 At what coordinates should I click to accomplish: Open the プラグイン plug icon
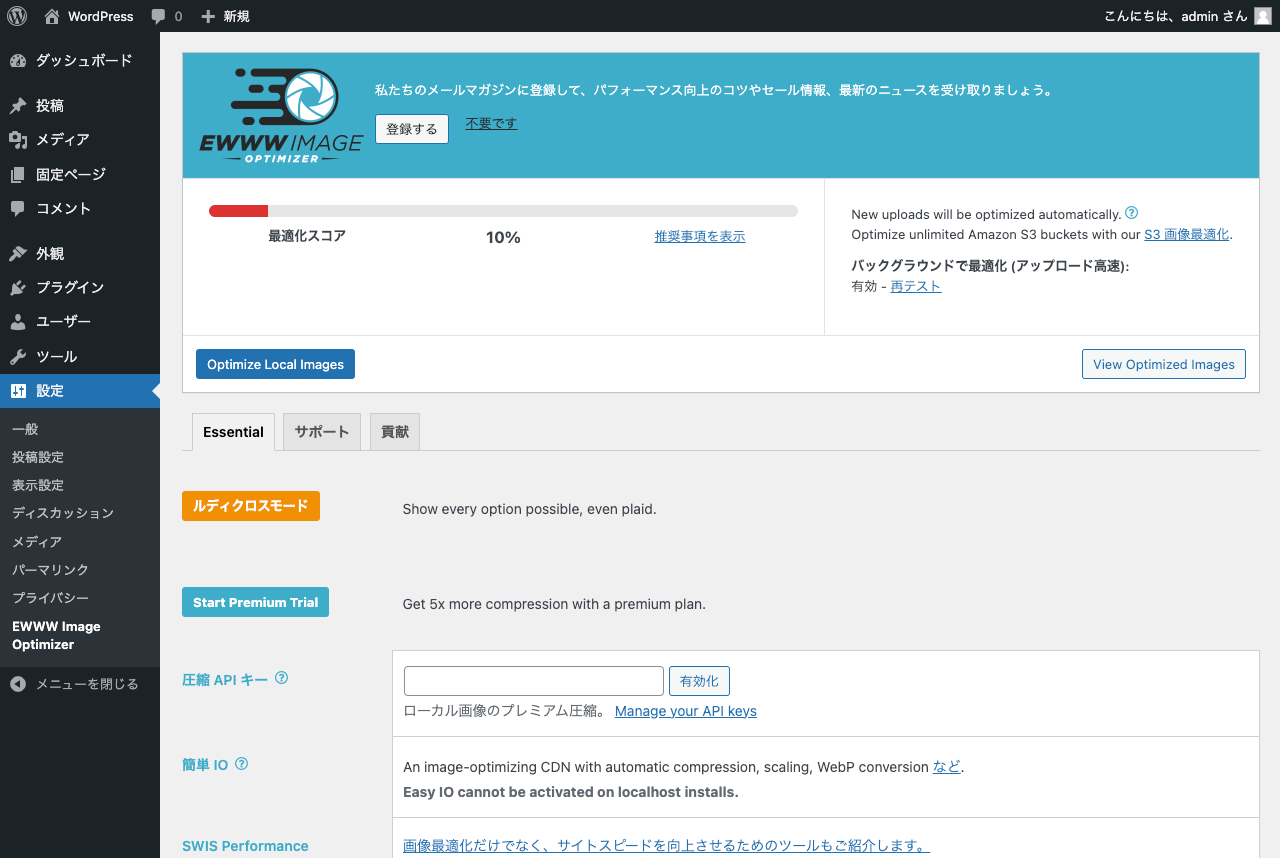[18, 288]
